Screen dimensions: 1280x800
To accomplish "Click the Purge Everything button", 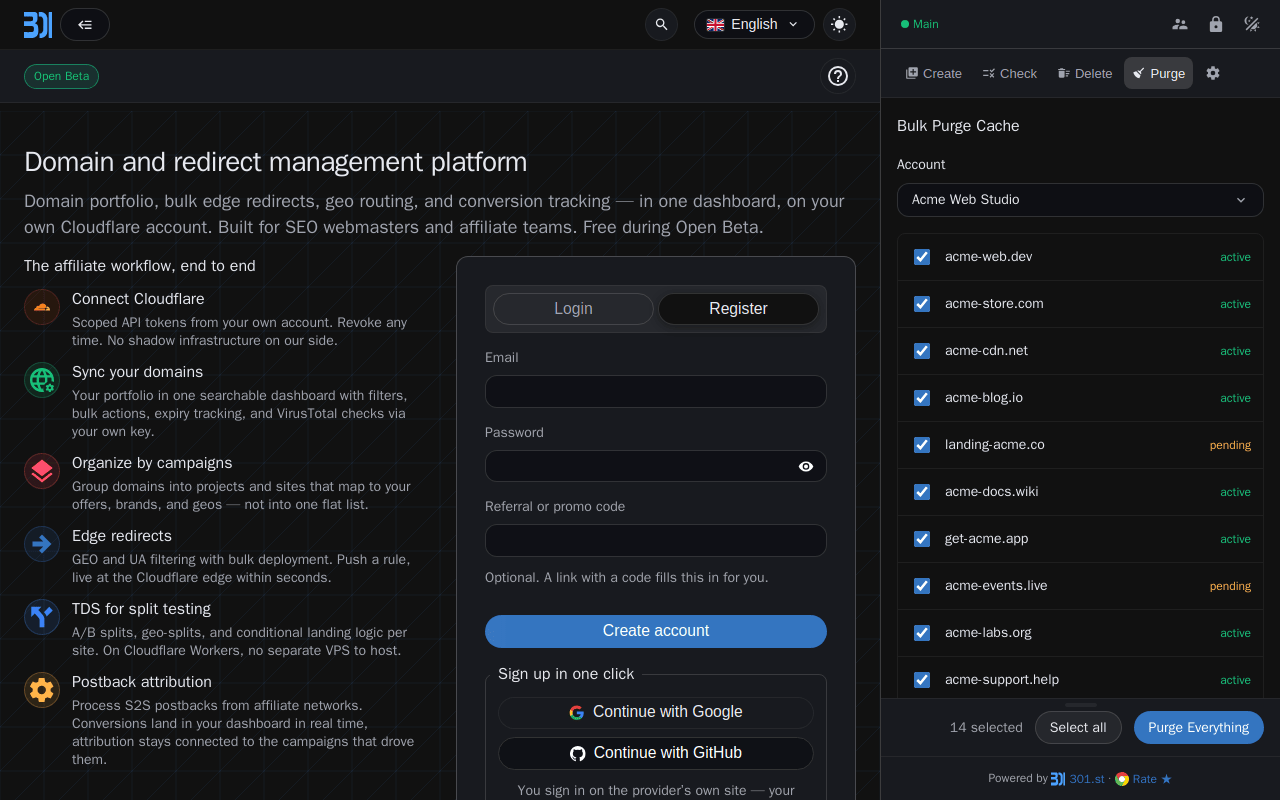I will pos(1199,728).
